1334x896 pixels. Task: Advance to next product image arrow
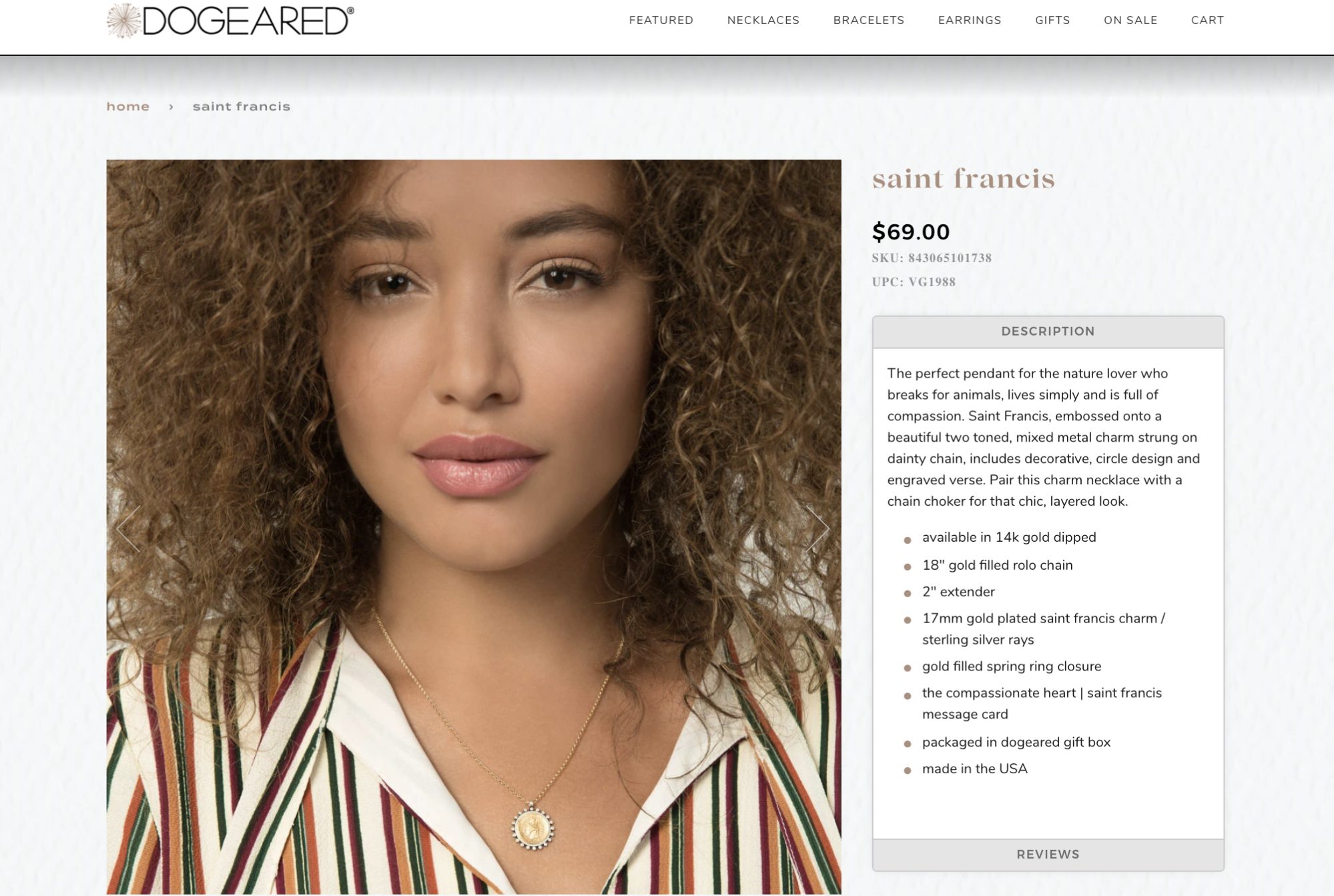(x=817, y=528)
